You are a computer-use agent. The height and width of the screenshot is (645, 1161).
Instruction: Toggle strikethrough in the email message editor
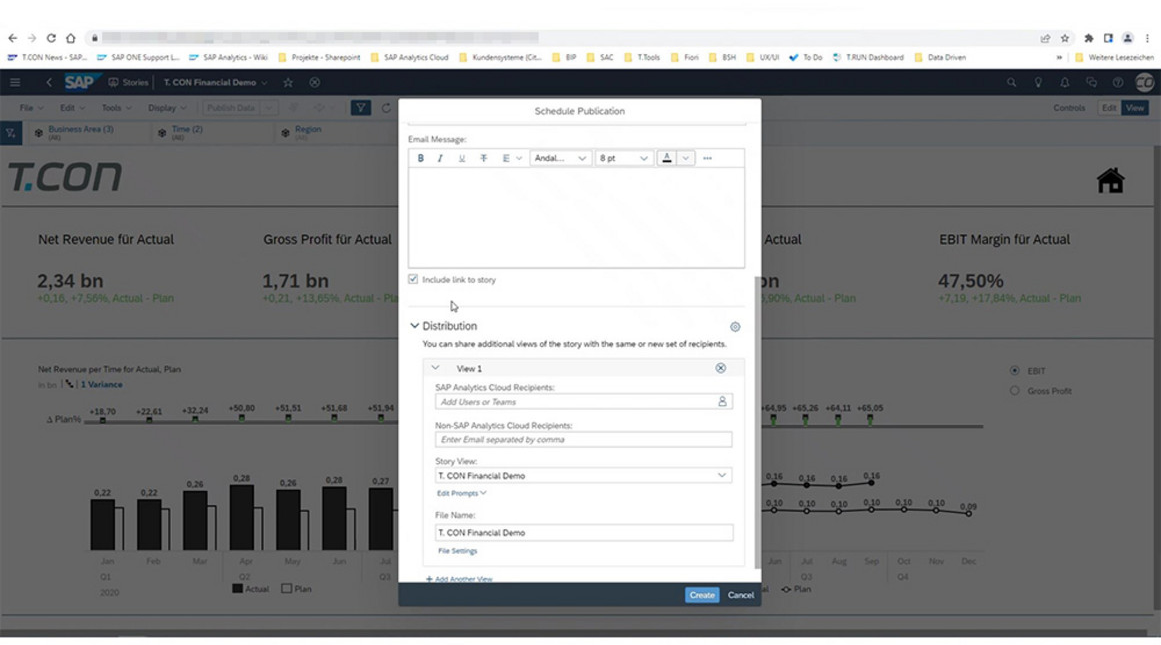[x=484, y=158]
